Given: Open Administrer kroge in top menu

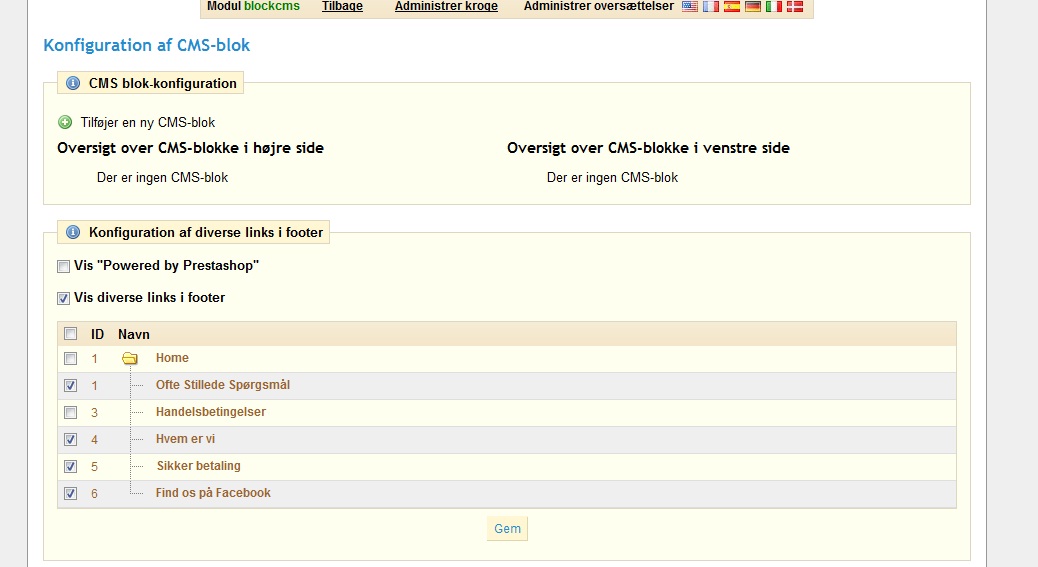Looking at the screenshot, I should point(446,7).
